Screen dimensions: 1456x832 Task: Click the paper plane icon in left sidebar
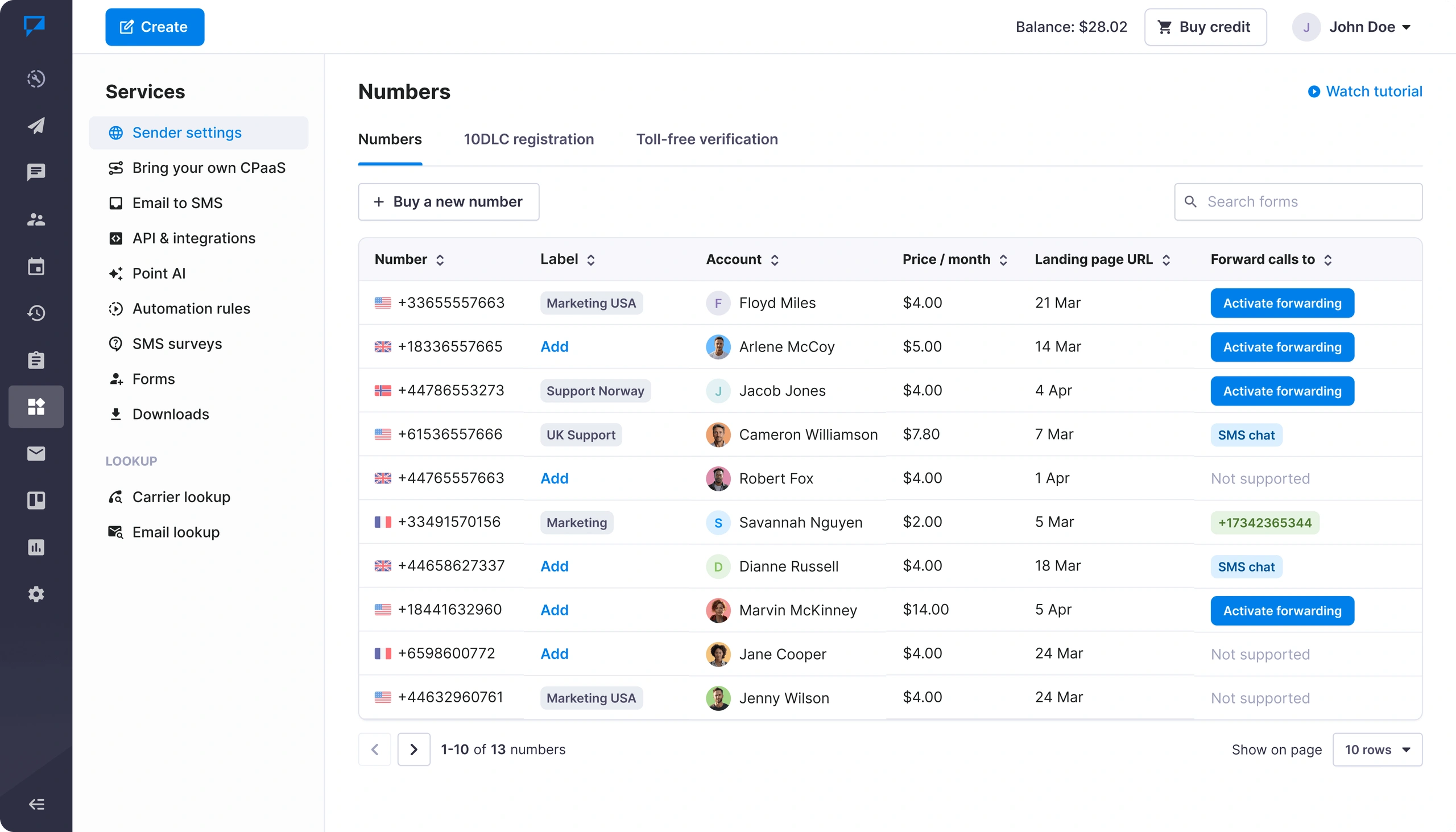pyautogui.click(x=36, y=126)
